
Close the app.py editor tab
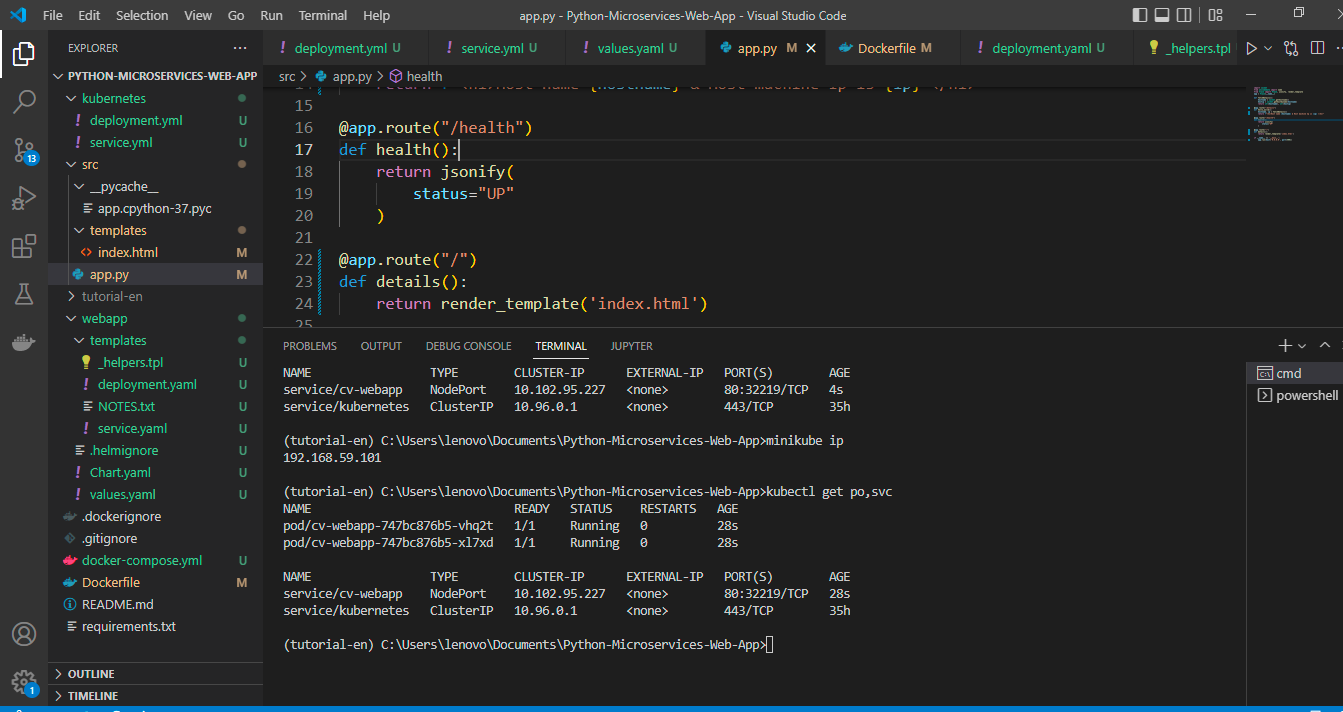tap(810, 48)
